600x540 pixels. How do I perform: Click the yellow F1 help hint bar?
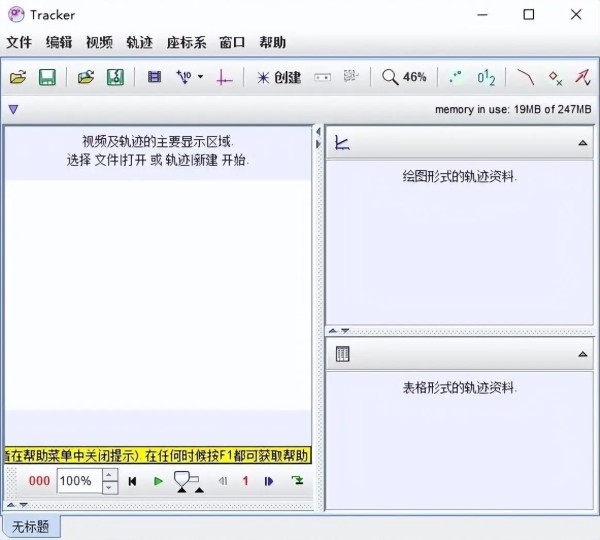[x=158, y=455]
